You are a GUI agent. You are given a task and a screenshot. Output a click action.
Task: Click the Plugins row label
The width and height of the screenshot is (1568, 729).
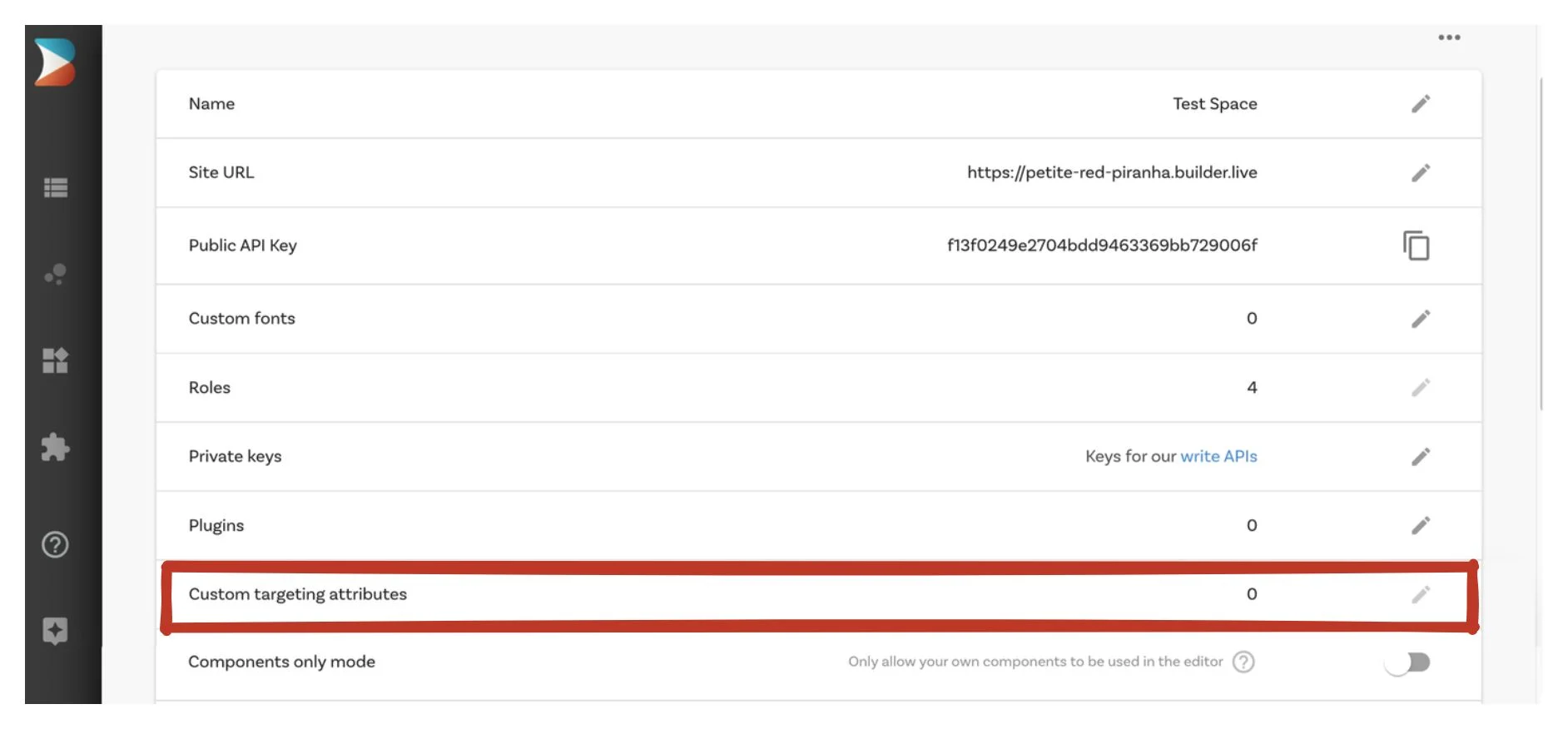(216, 525)
